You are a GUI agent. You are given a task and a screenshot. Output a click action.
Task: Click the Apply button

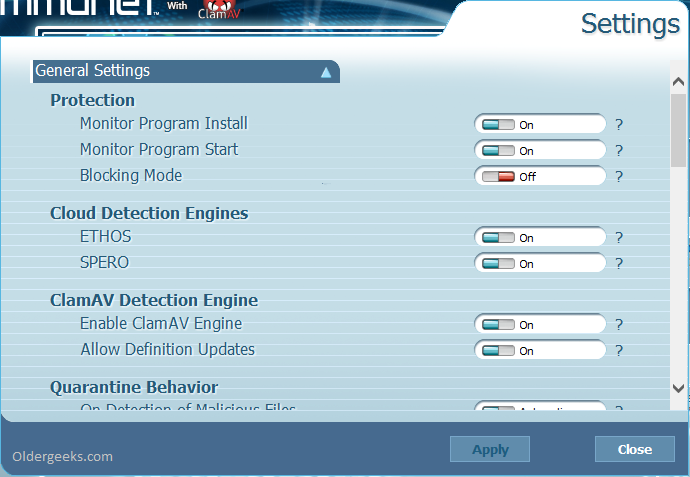[x=490, y=449]
